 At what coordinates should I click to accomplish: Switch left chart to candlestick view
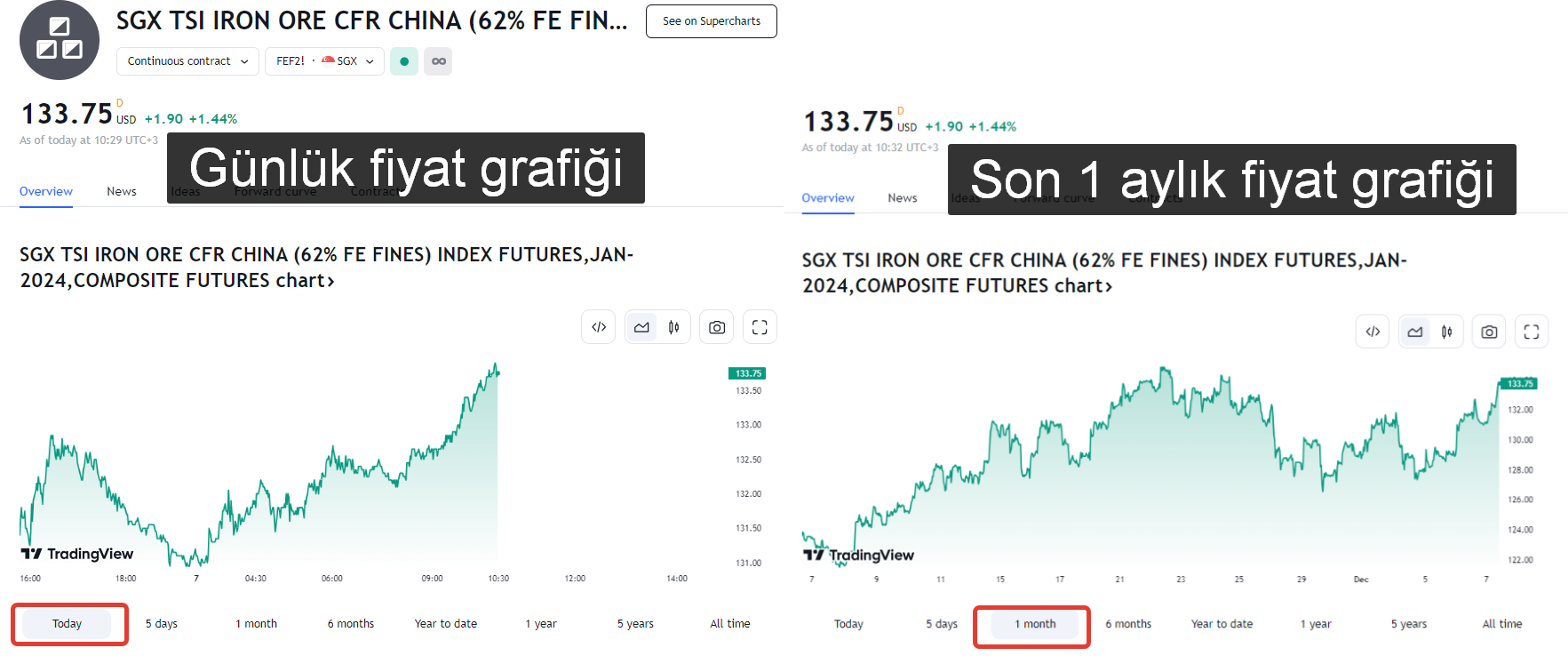[674, 327]
